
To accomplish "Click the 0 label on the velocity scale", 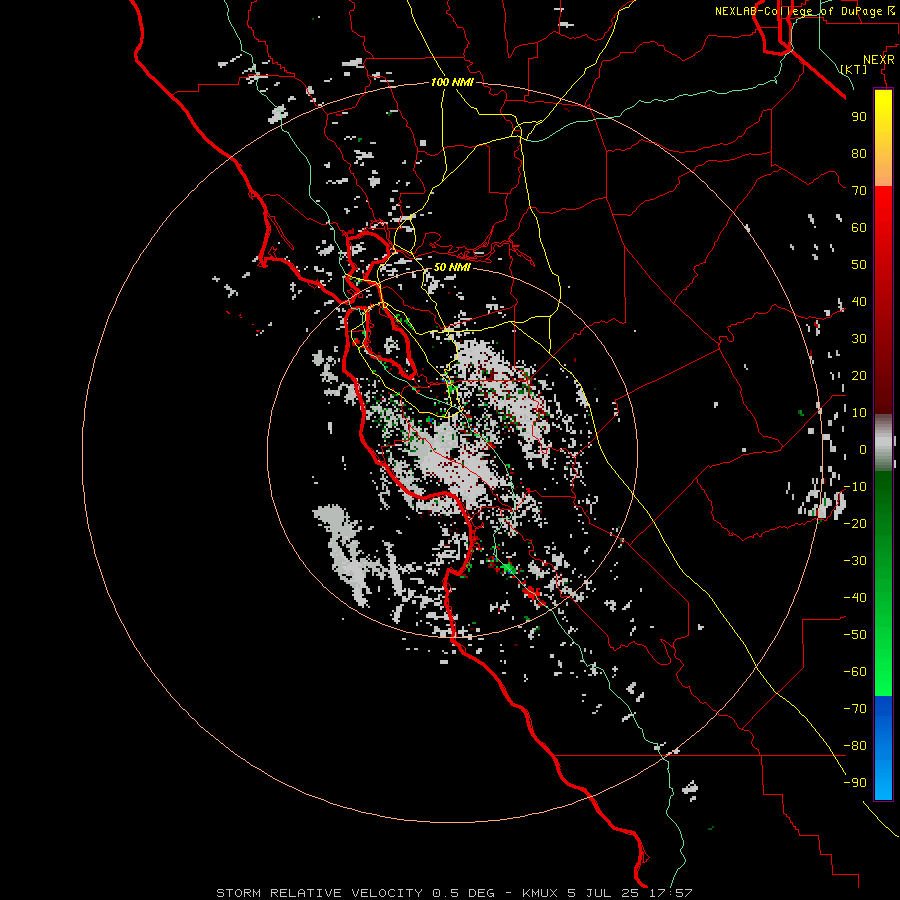I will [x=863, y=449].
